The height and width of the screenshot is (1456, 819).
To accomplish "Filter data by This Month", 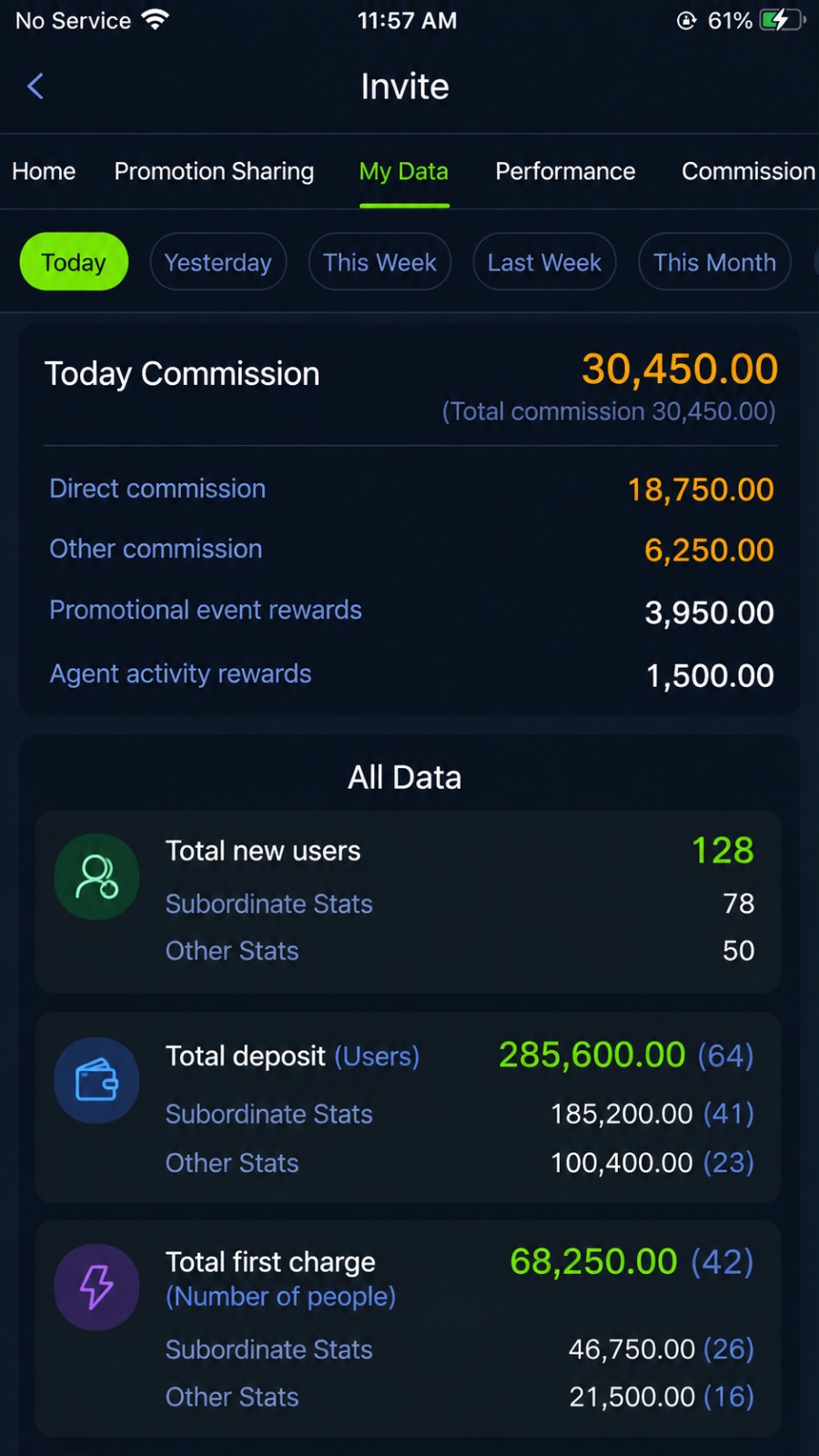I will (714, 262).
